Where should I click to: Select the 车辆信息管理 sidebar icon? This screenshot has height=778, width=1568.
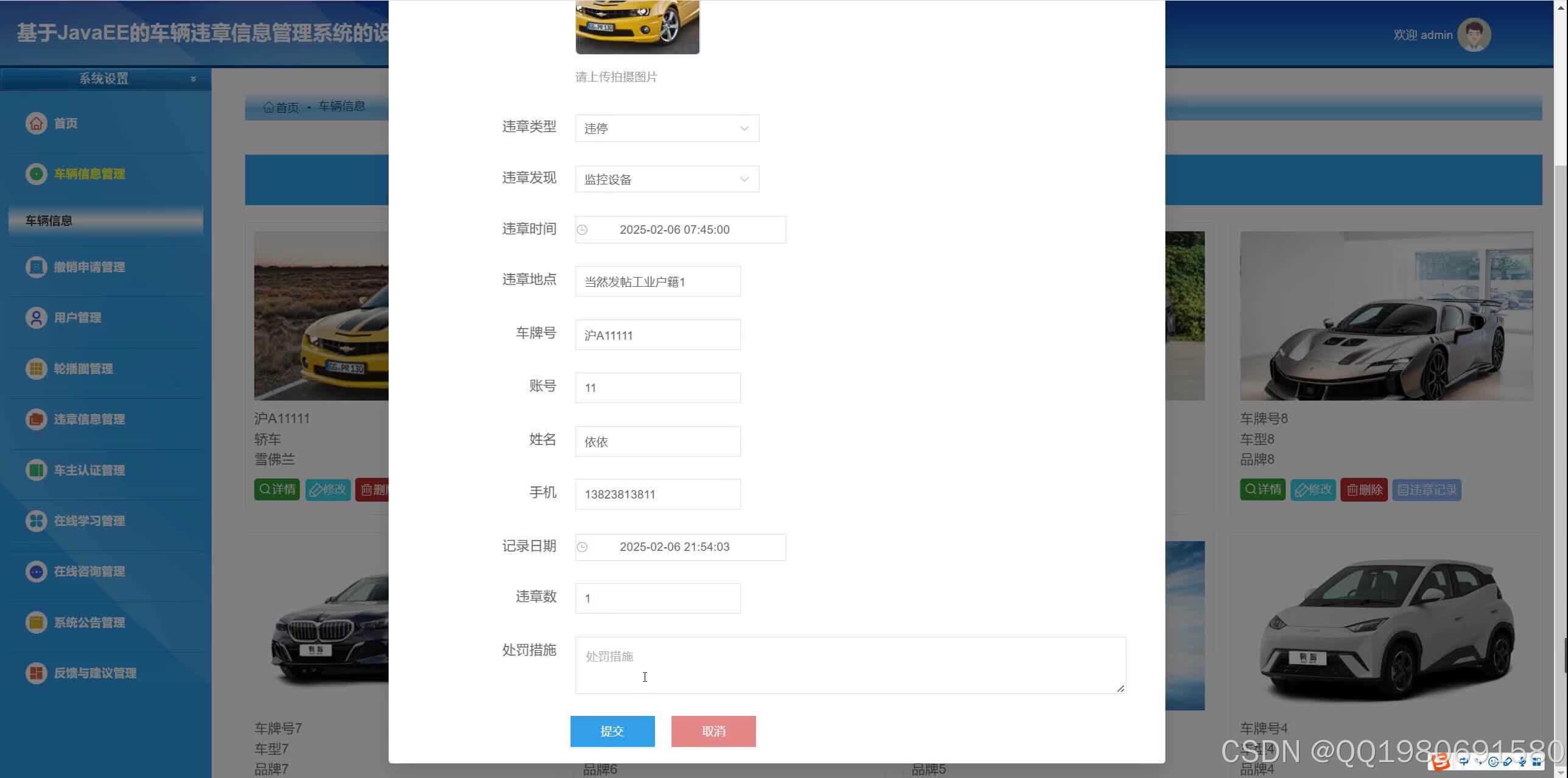37,174
